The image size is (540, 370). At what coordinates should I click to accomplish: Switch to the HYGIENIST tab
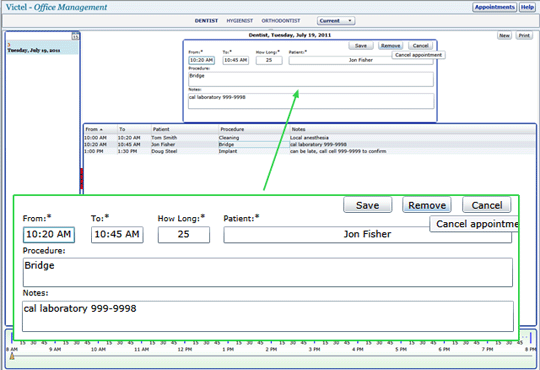coord(240,21)
